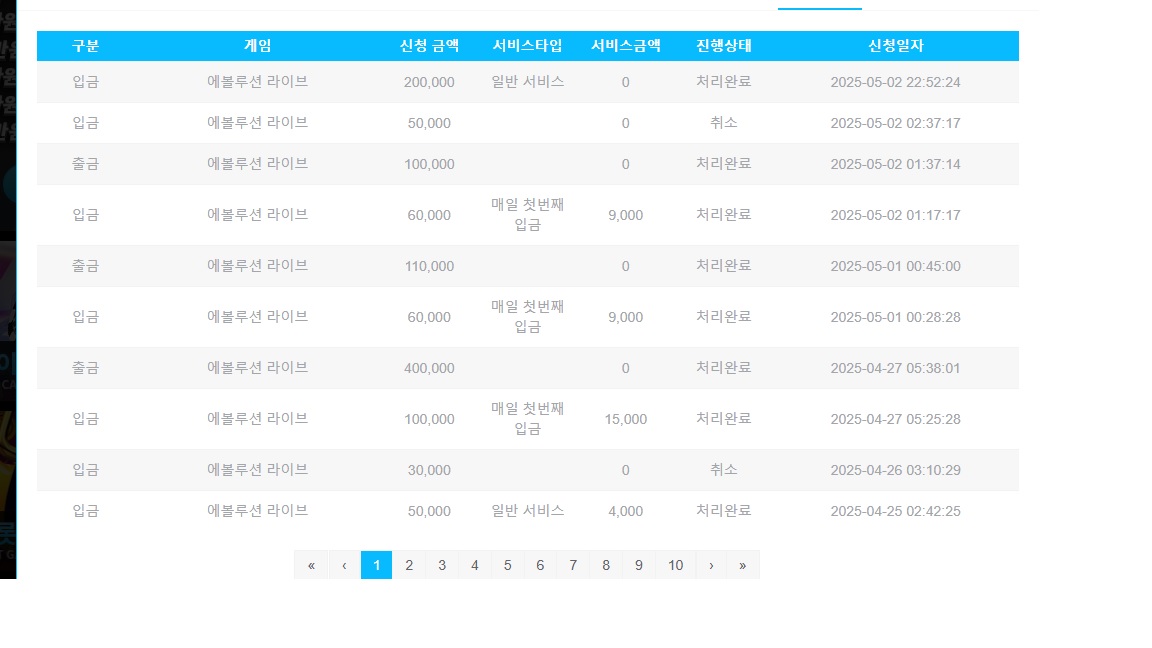The height and width of the screenshot is (648, 1152).
Task: Click 에볼루션 라이브 in 2025-05-02 22:52:24 row
Action: click(257, 82)
